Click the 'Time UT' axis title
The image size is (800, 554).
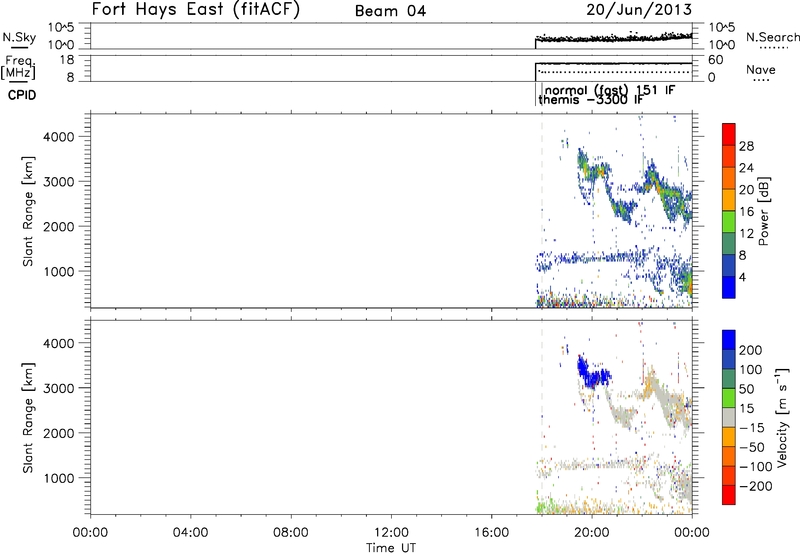tap(391, 548)
